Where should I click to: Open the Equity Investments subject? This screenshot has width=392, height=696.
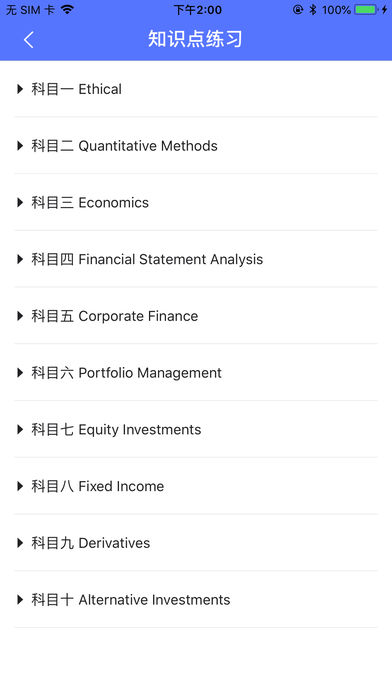(x=196, y=429)
